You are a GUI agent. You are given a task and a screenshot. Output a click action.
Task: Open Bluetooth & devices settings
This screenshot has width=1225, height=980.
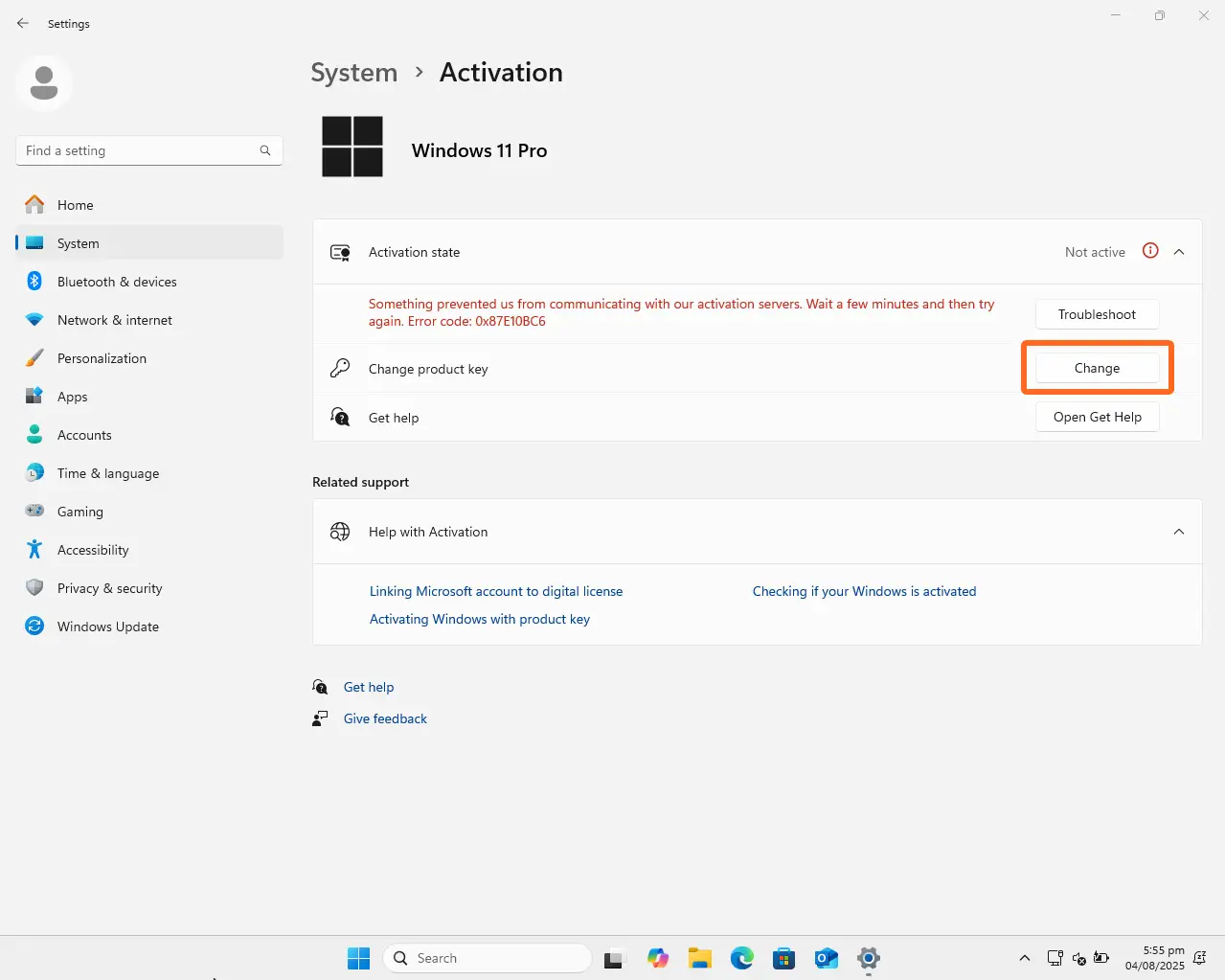tap(149, 282)
